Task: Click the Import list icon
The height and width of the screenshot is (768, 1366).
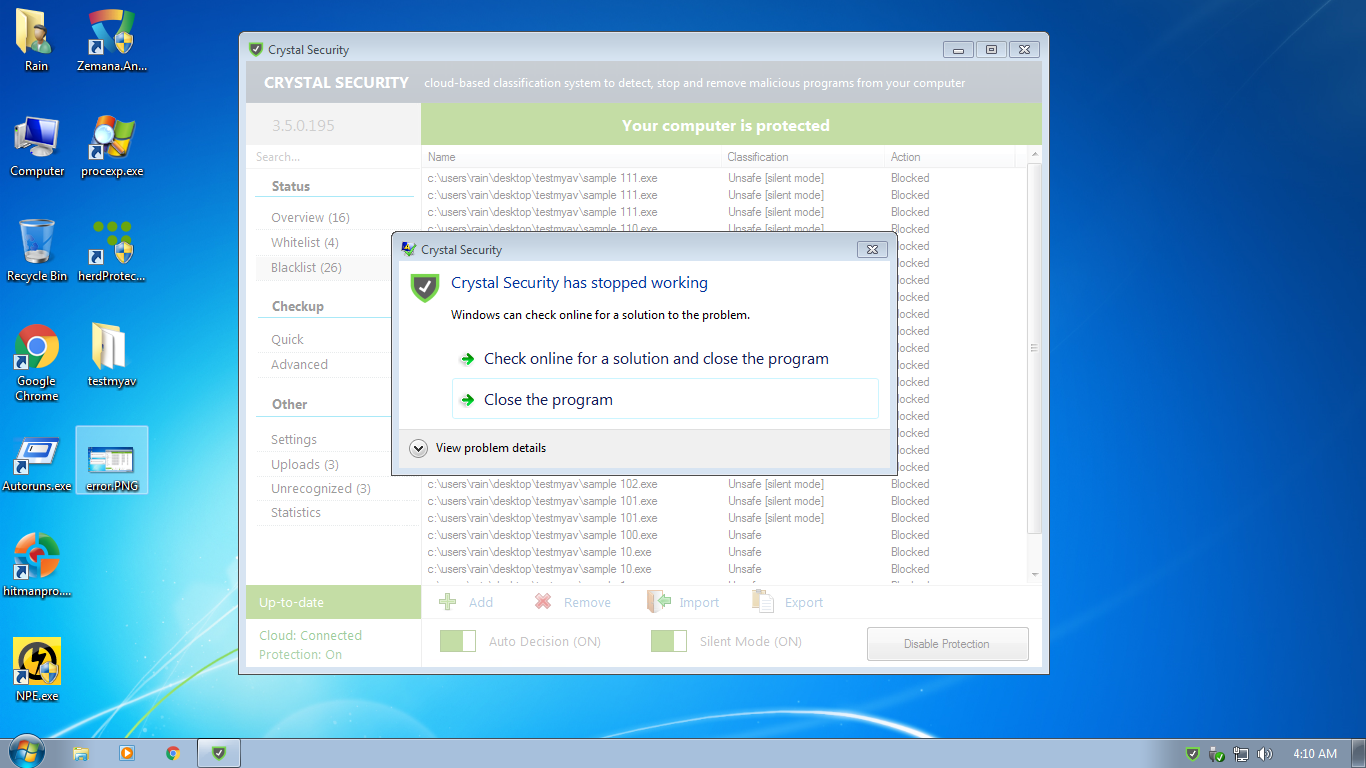Action: point(658,601)
